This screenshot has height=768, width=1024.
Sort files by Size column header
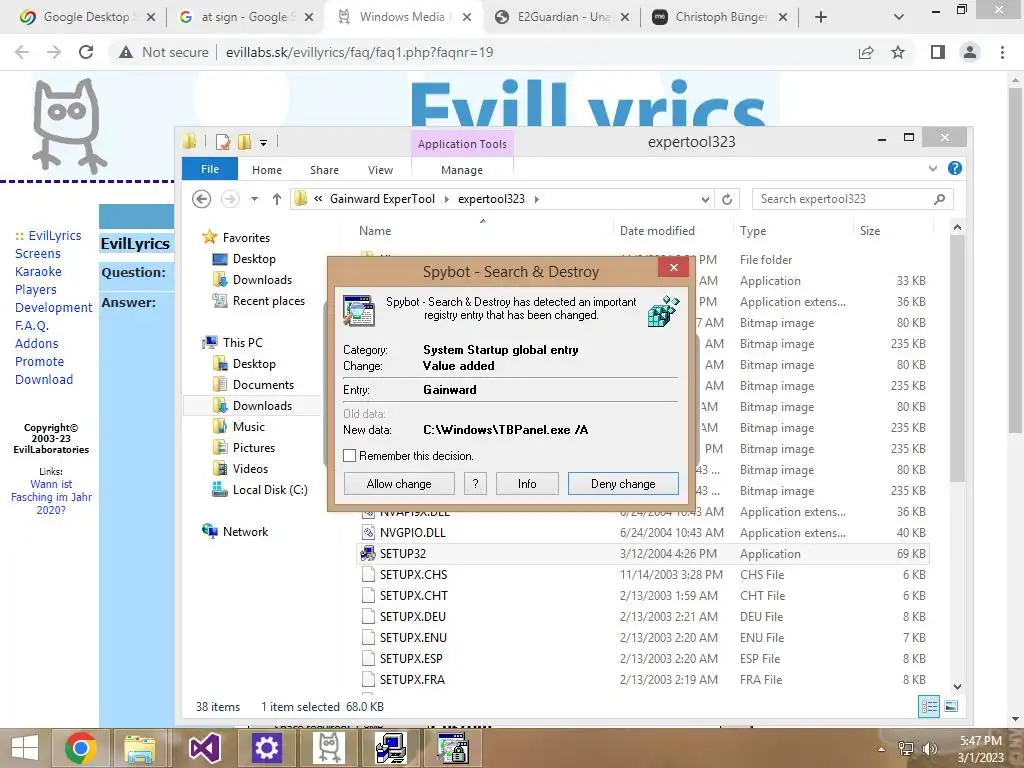click(x=870, y=231)
